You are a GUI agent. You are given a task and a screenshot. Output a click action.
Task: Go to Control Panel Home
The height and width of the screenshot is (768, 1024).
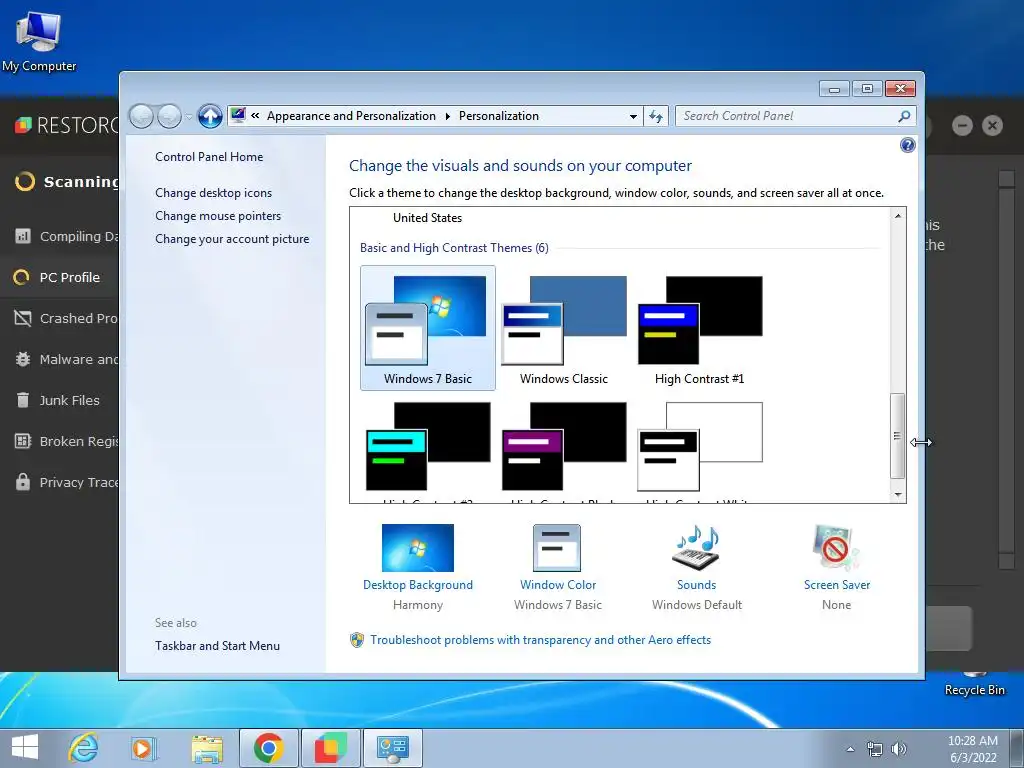click(x=209, y=157)
